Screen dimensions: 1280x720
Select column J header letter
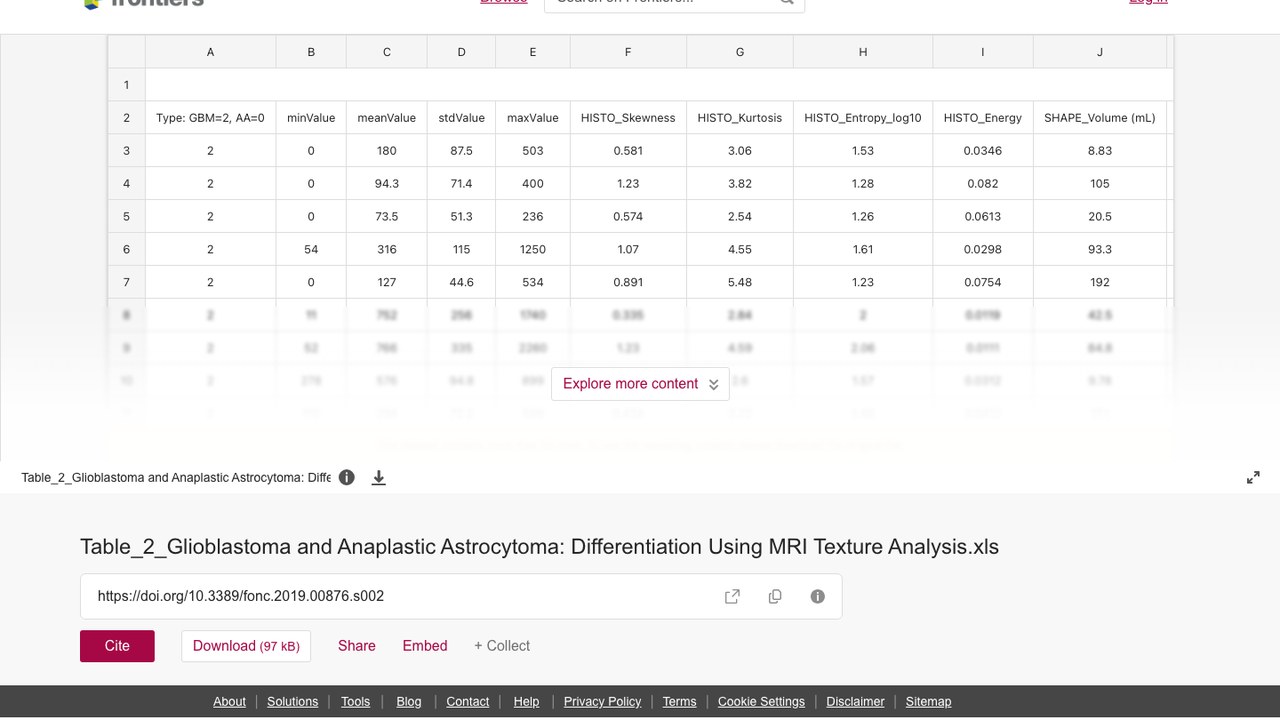pyautogui.click(x=1100, y=52)
